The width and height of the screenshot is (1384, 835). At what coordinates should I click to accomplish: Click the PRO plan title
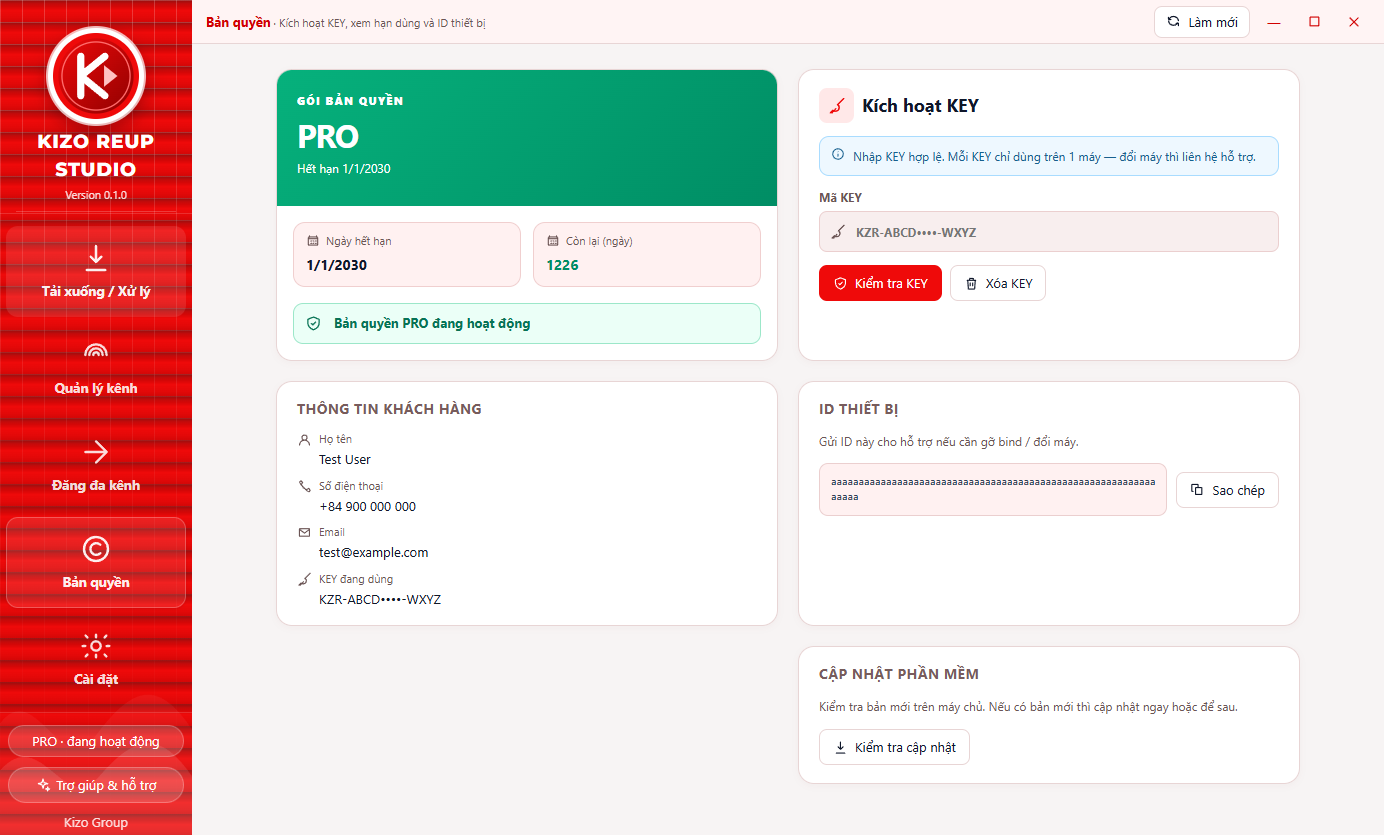click(328, 137)
